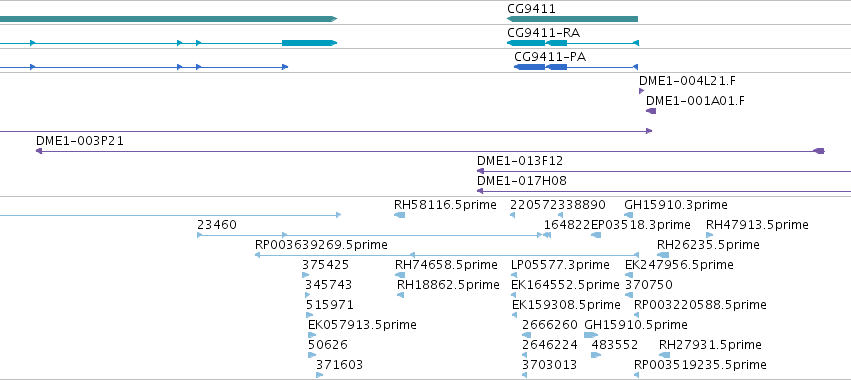Viewport: 851px width, 380px height.
Task: Select the GH15910.3prime EST feature
Action: pos(628,216)
